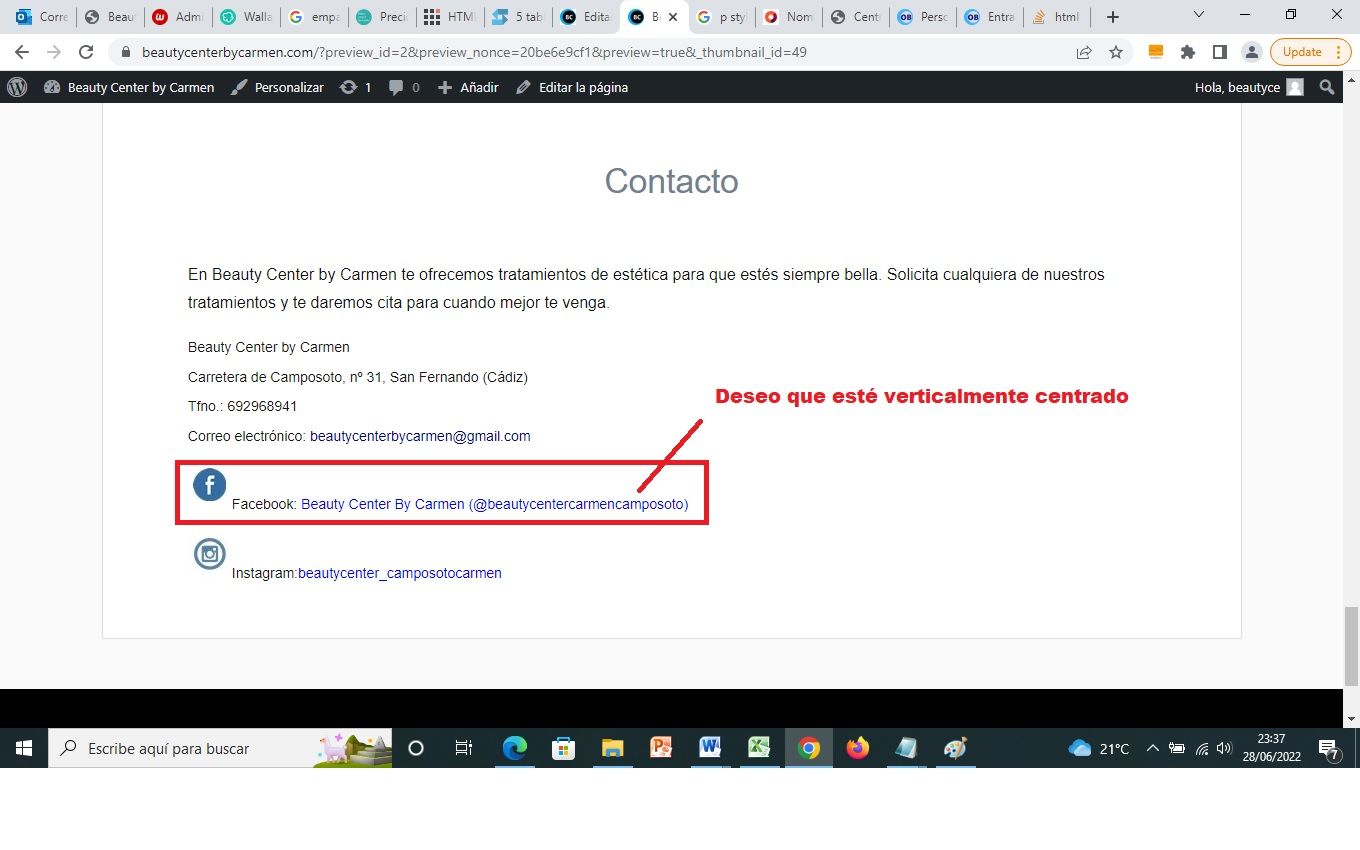The width and height of the screenshot is (1360, 850).
Task: Open PowerPoint from taskbar
Action: point(661,748)
